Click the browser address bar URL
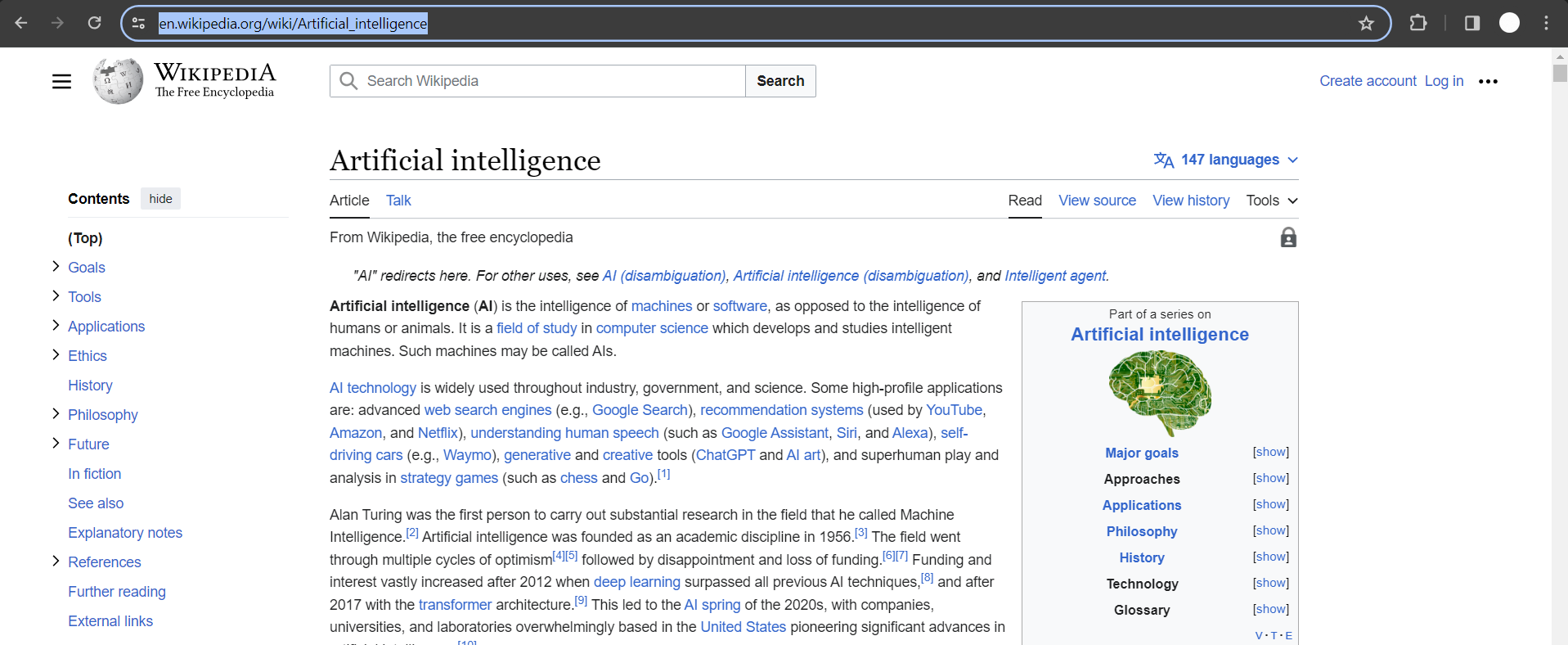 point(293,23)
